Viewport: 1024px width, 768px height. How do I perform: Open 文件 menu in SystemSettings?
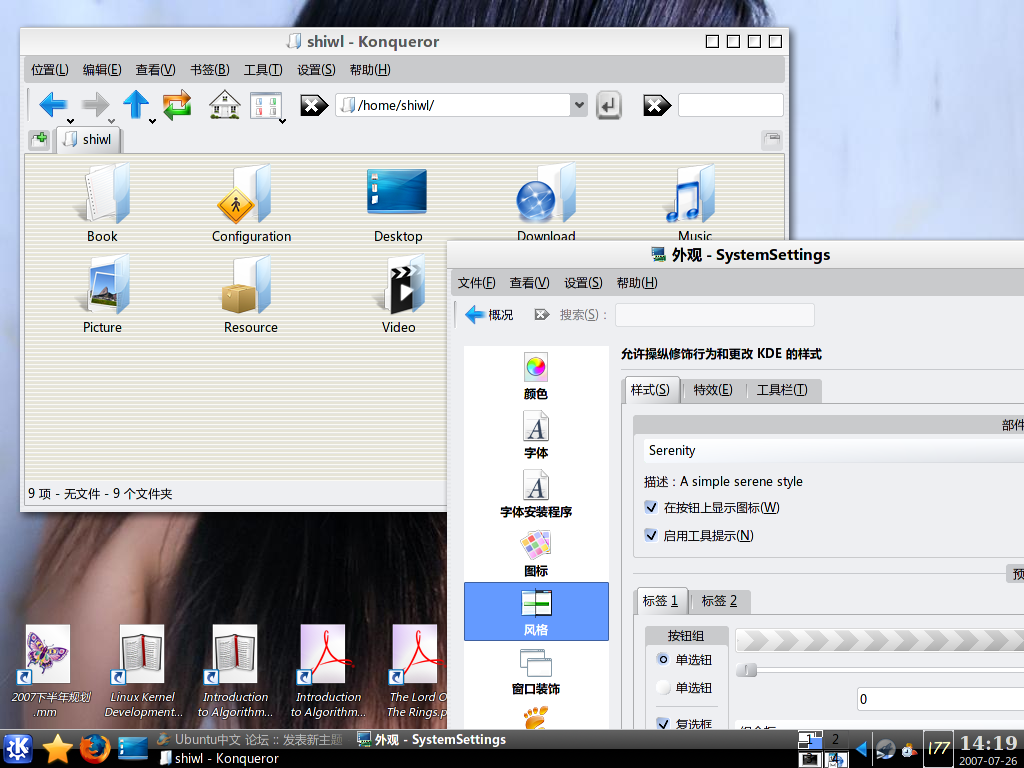point(476,283)
